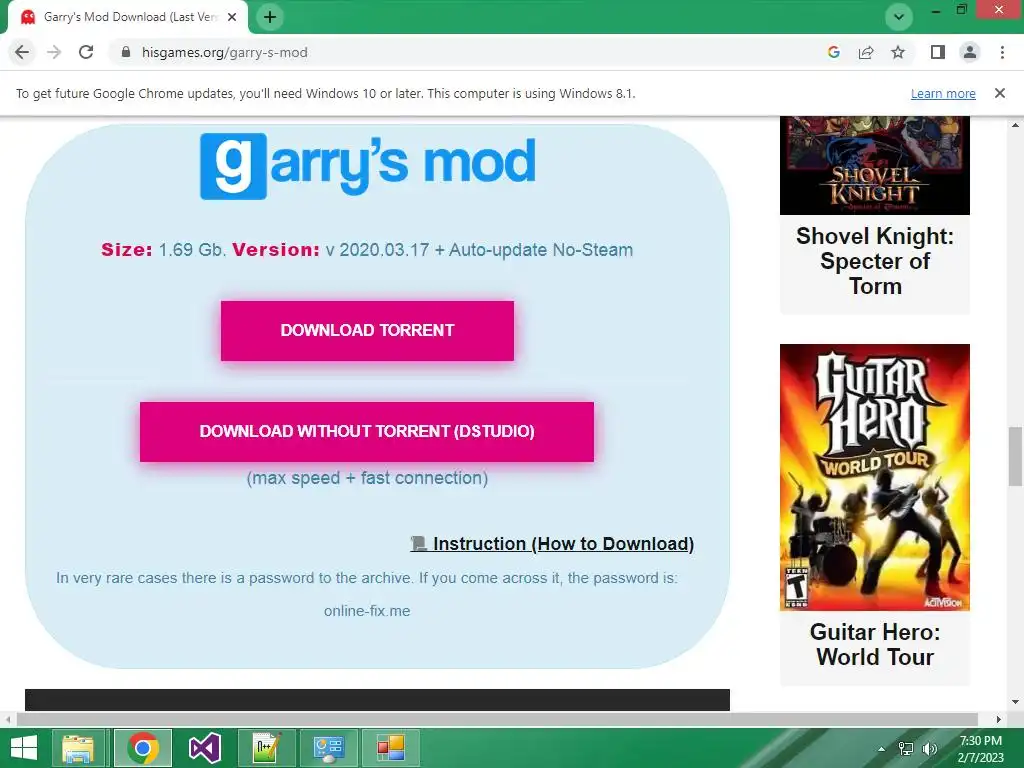Click the horizontal scrollbar right arrow
The image size is (1024, 768).
[x=999, y=719]
